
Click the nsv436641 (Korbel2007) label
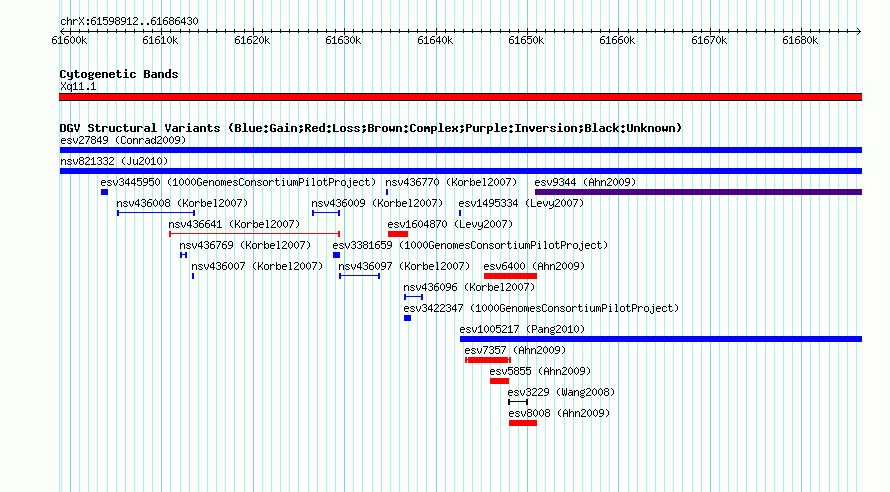234,224
